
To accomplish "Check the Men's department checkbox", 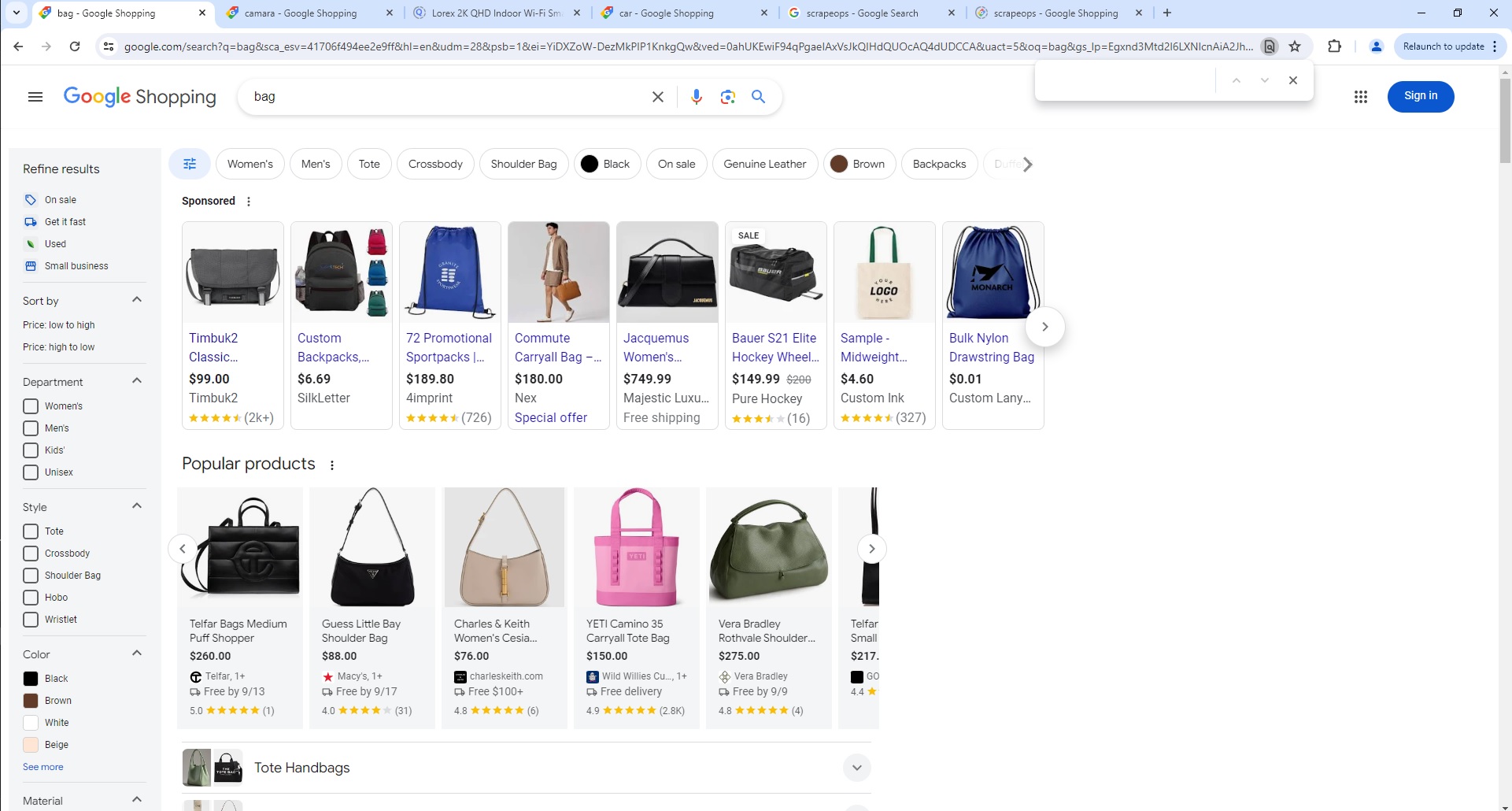I will 30,428.
